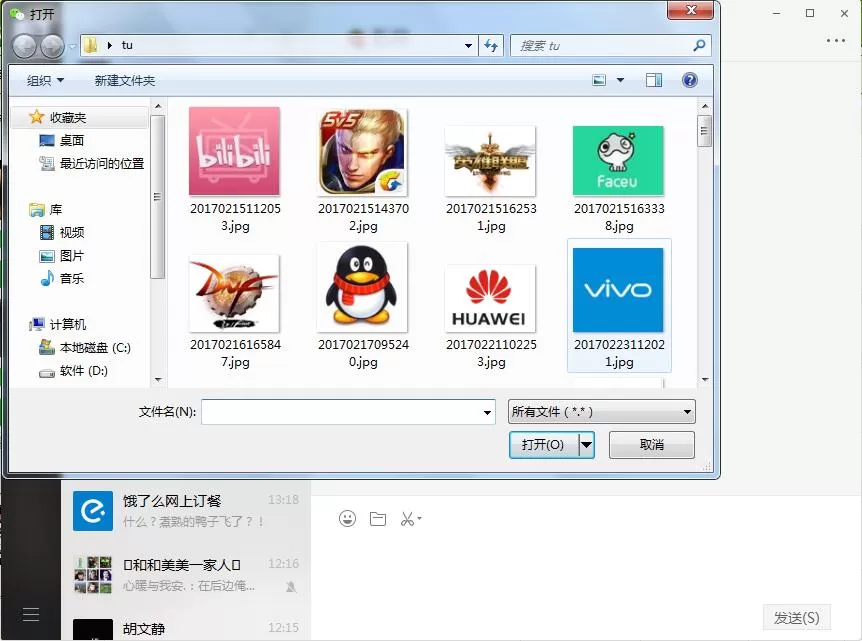Click the 取消 button
Image resolution: width=862 pixels, height=641 pixels.
point(651,444)
